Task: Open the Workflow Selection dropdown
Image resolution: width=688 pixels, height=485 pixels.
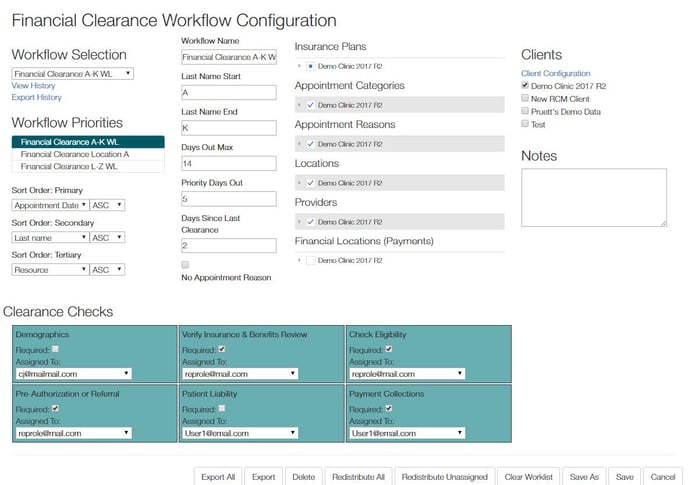Action: [x=73, y=74]
